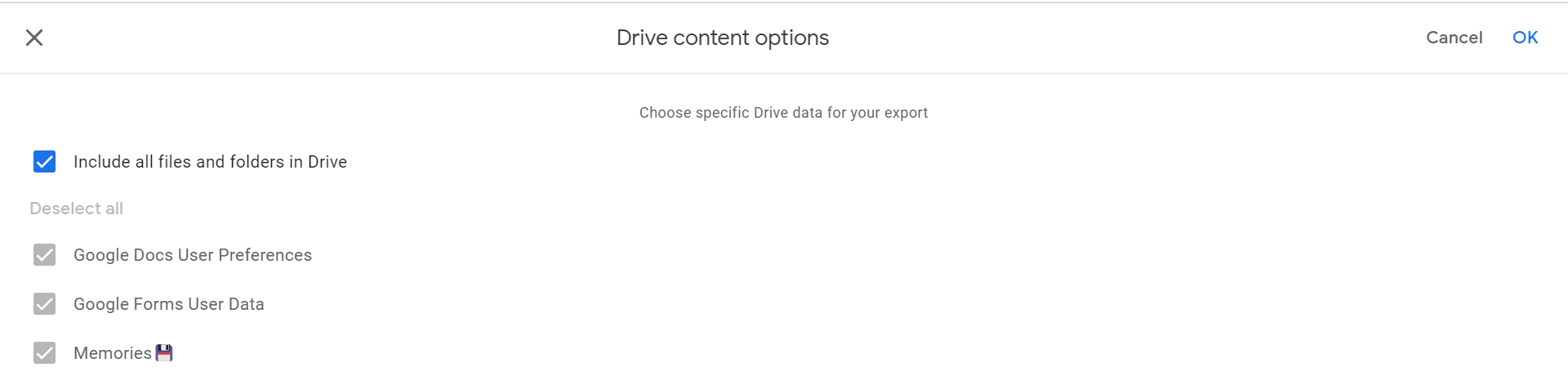Toggle the Google Docs User Preferences checkbox

coord(45,255)
